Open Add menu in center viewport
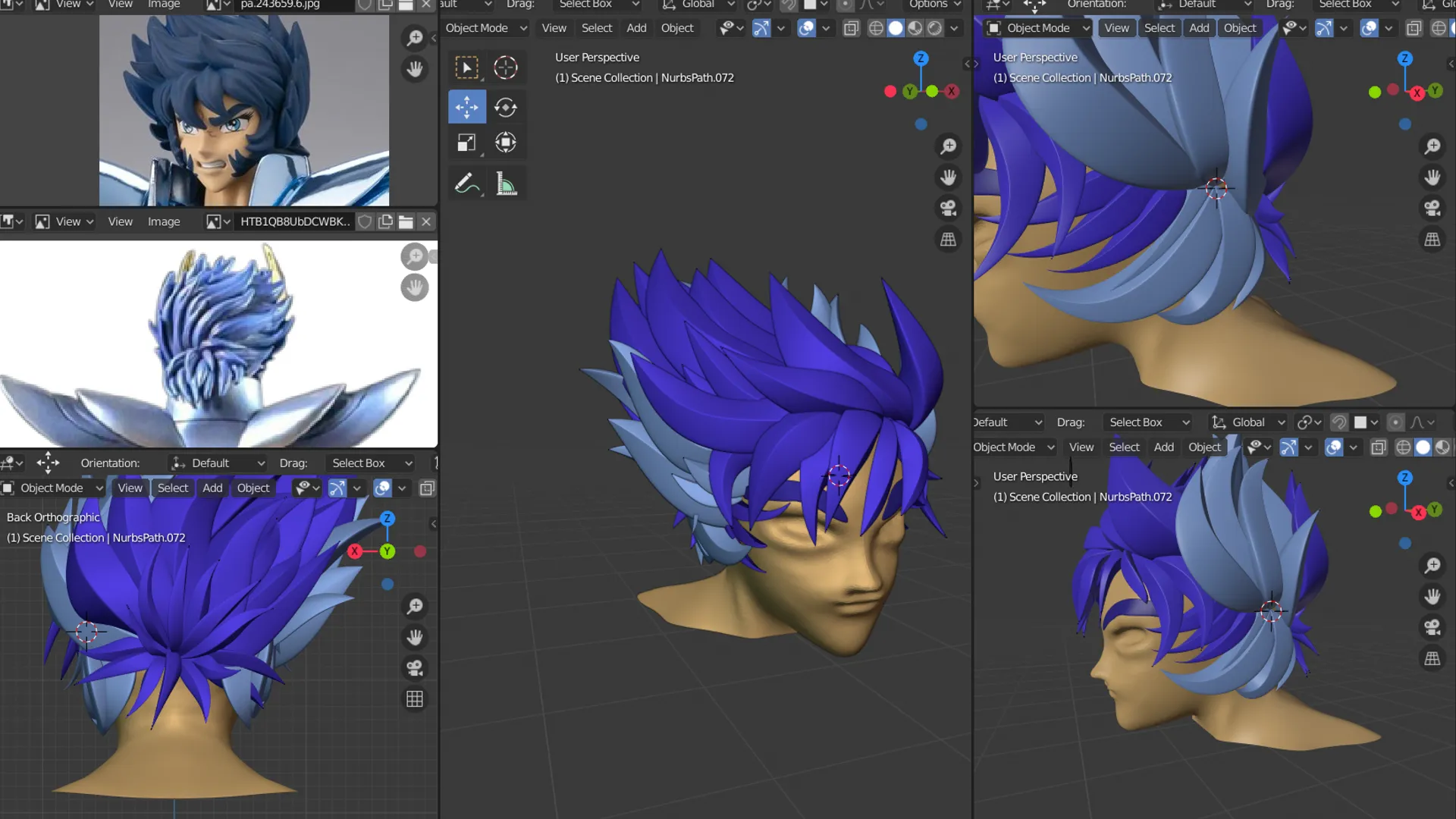1456x819 pixels. point(636,28)
